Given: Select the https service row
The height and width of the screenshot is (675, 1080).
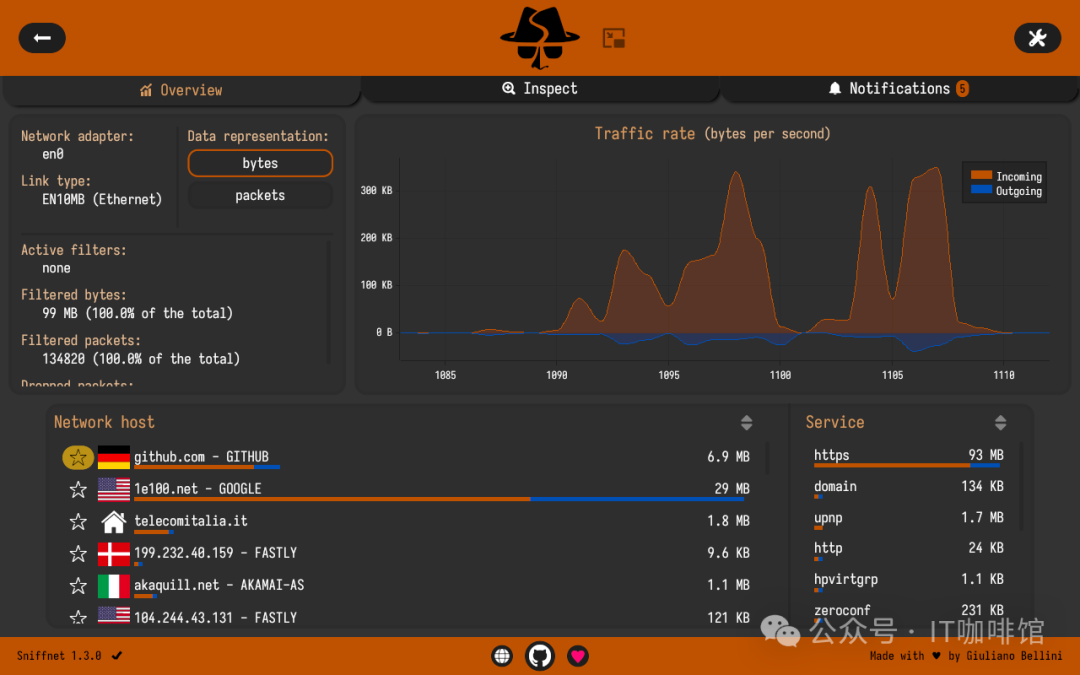Looking at the screenshot, I should 908,457.
